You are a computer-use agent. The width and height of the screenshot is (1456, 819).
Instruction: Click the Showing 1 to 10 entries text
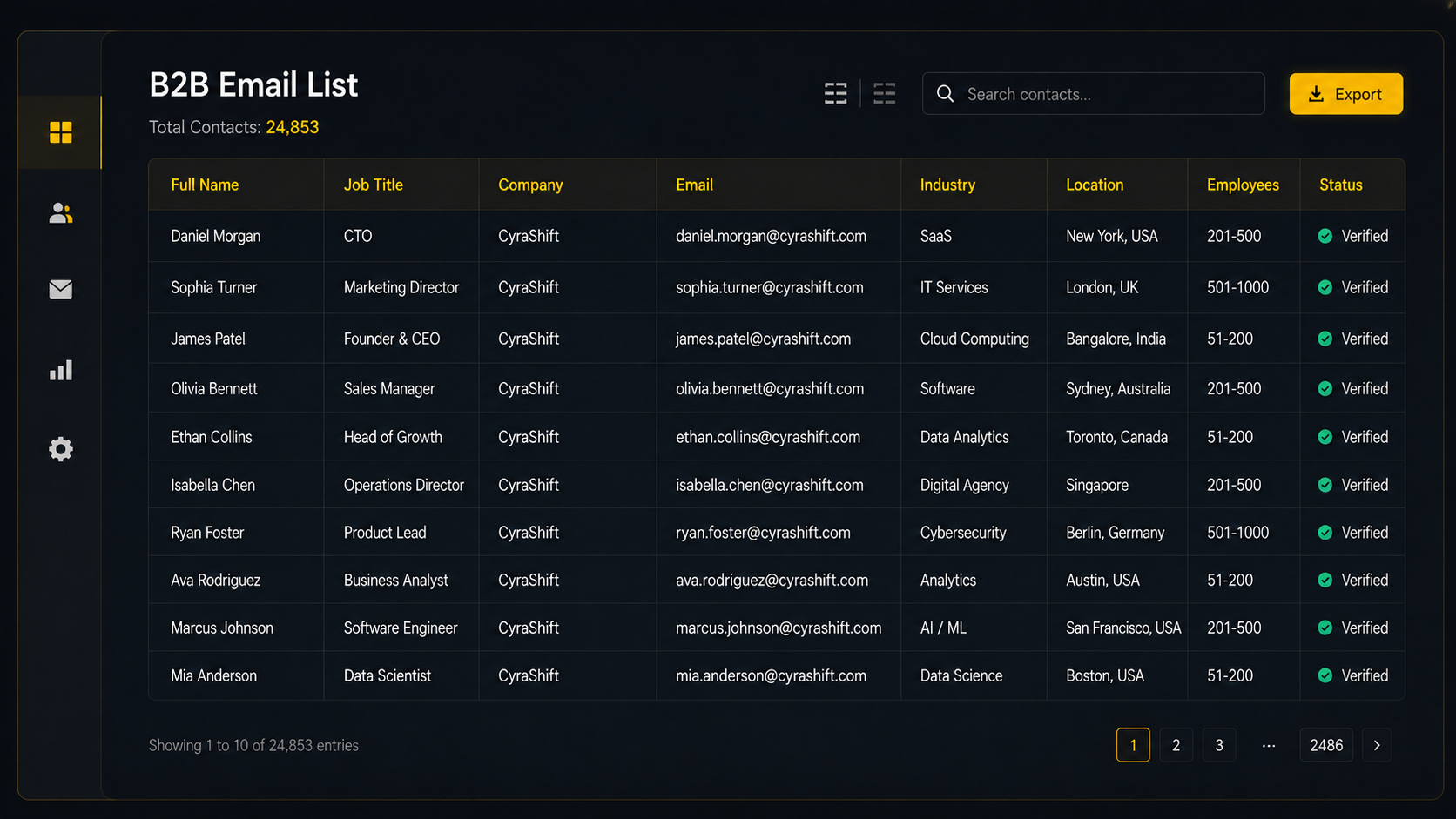pyautogui.click(x=253, y=745)
